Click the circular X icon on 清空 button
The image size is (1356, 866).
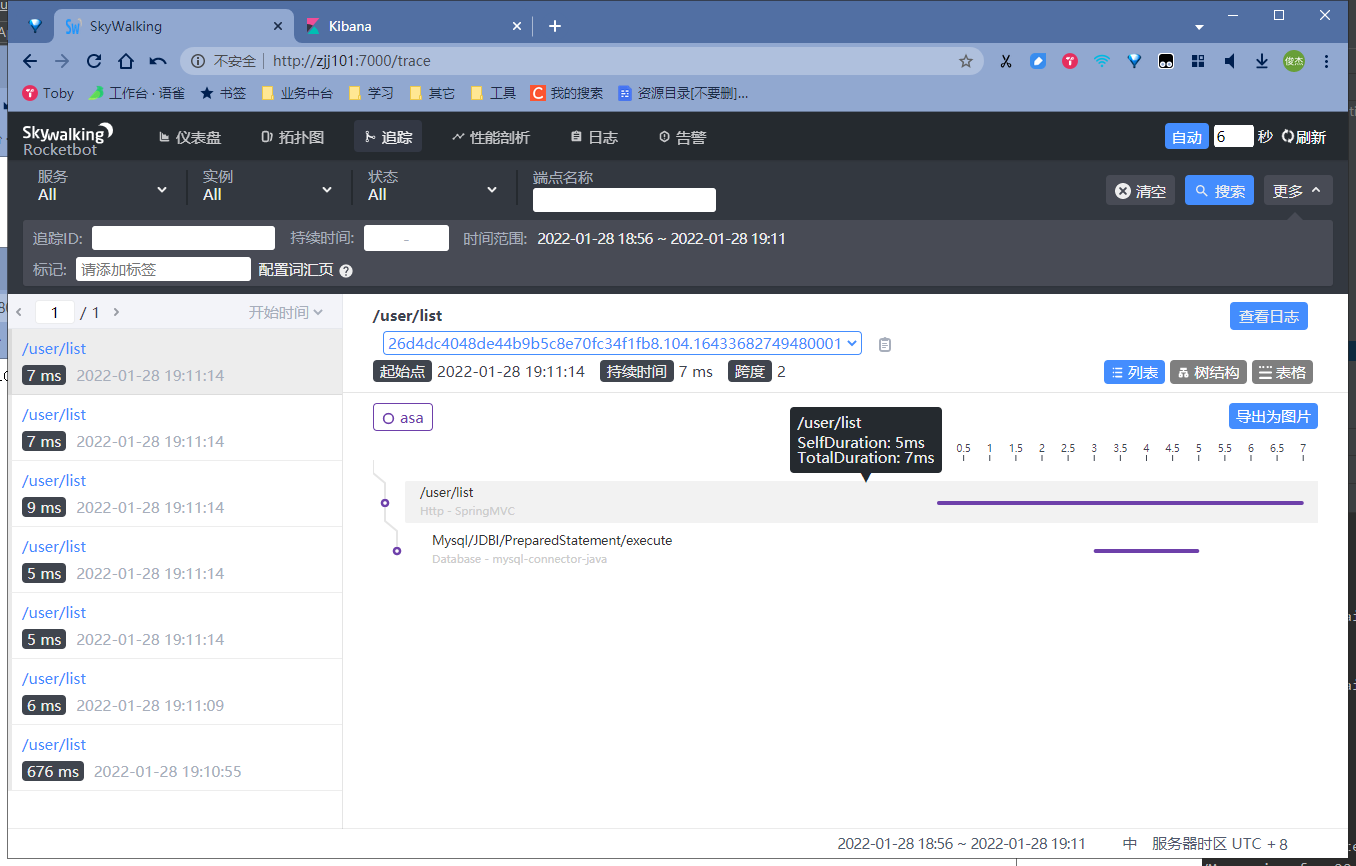point(1122,190)
